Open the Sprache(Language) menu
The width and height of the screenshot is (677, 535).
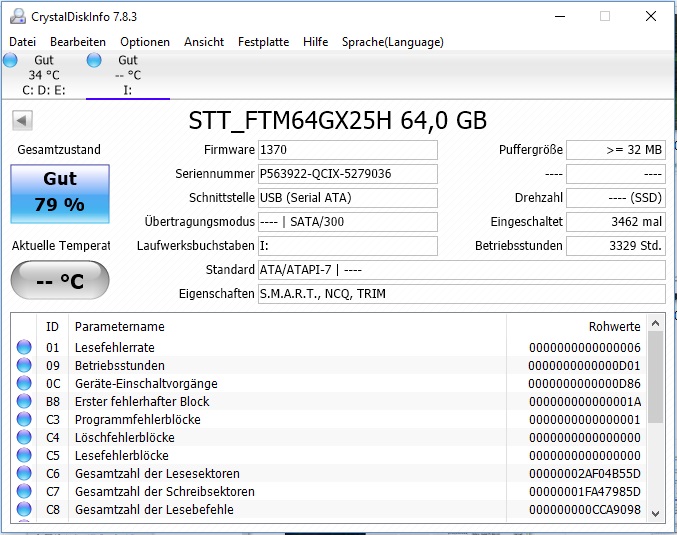click(x=392, y=42)
